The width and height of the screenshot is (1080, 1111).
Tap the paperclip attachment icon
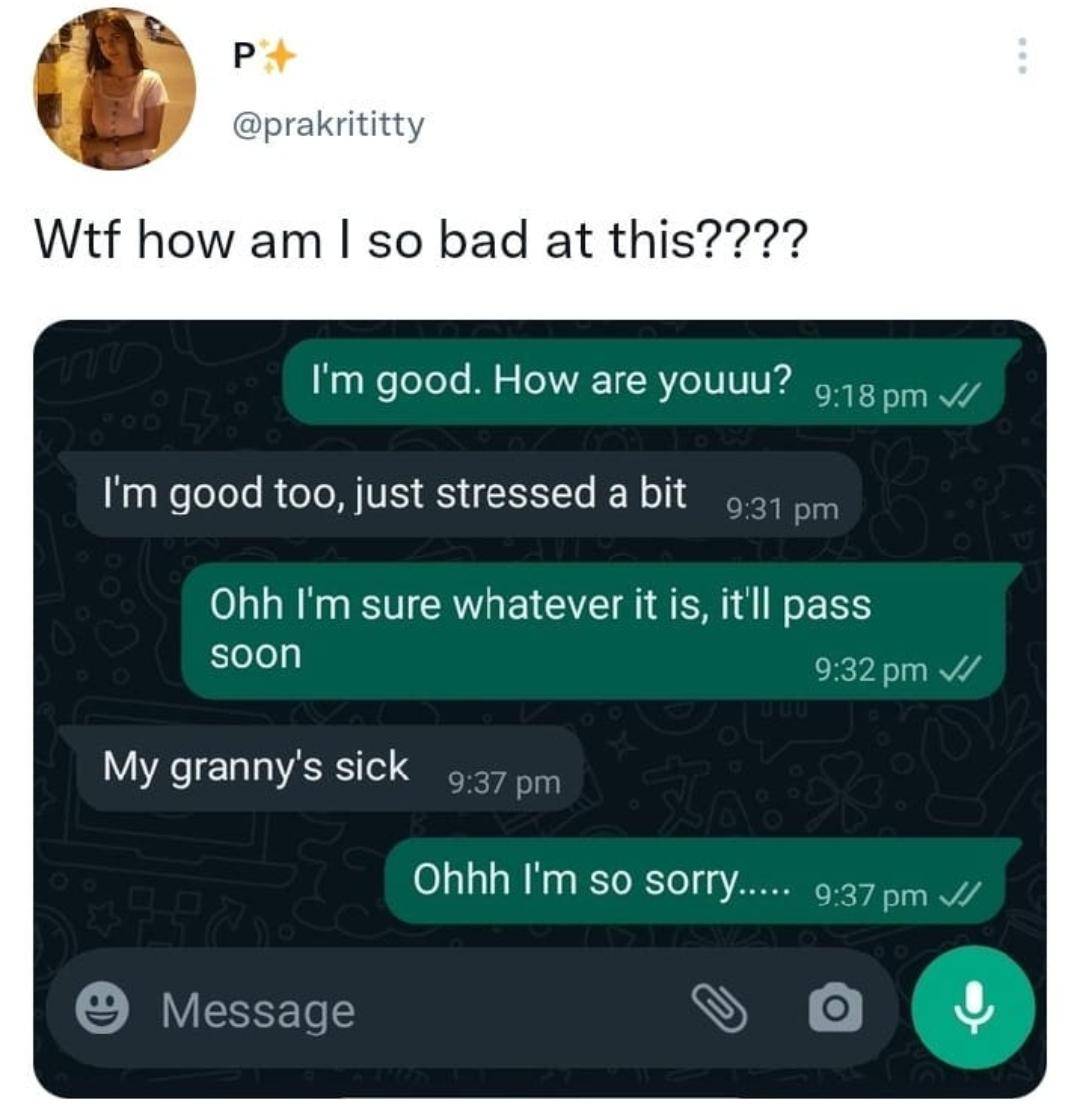pyautogui.click(x=719, y=1008)
